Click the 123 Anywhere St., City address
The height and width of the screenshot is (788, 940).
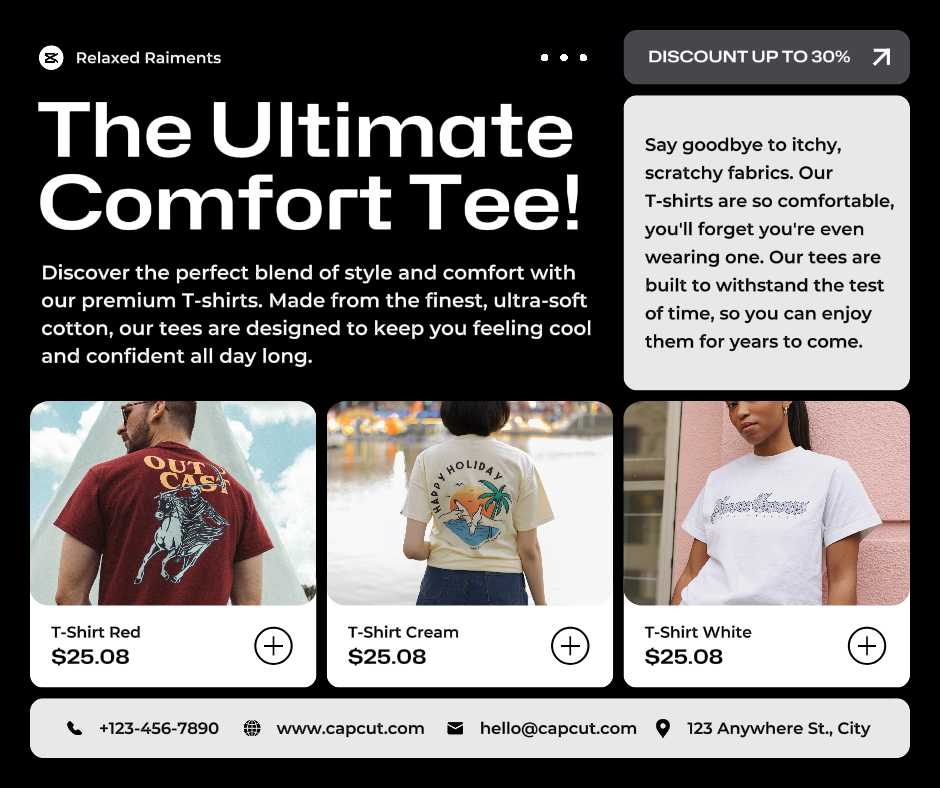tap(778, 728)
